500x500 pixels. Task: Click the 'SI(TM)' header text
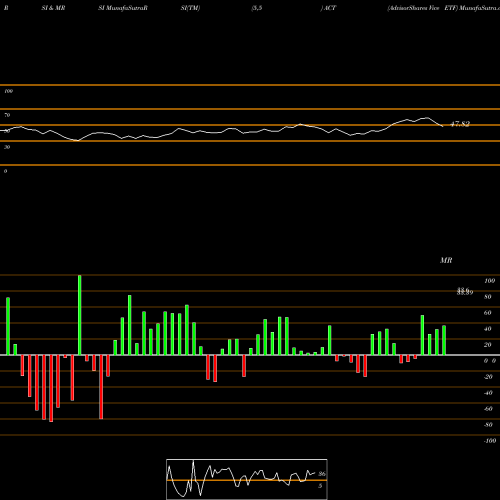coord(190,8)
